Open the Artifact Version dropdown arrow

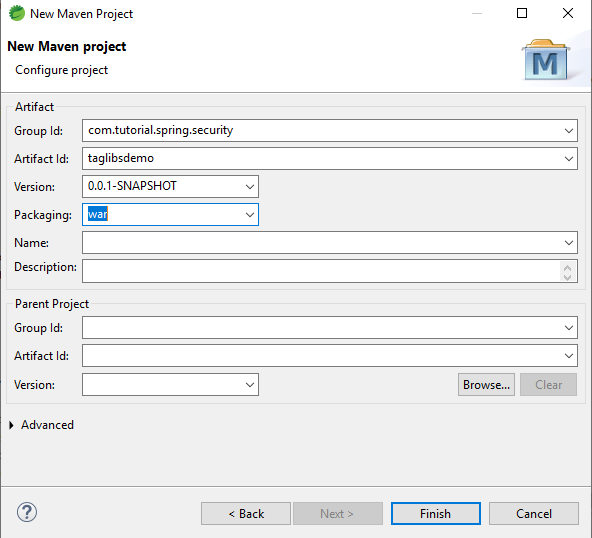coord(250,187)
